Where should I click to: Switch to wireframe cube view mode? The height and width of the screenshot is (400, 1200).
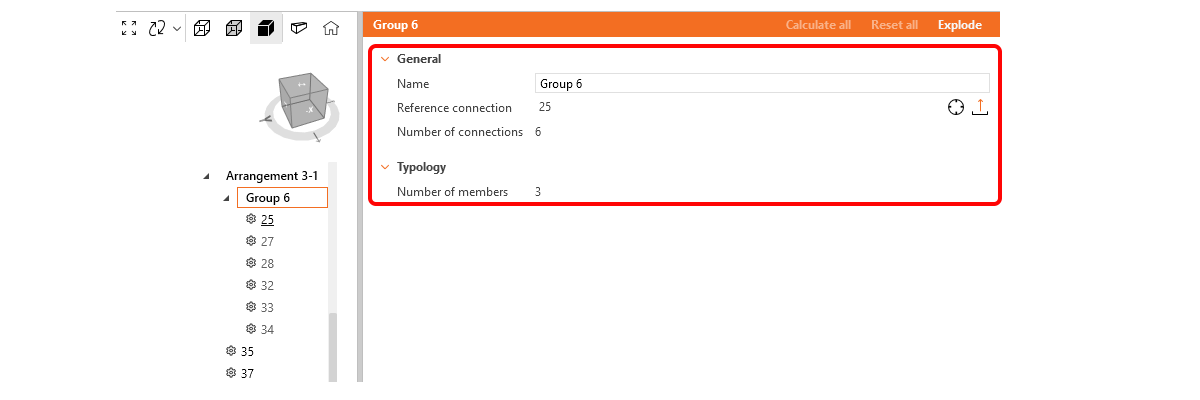[x=202, y=28]
